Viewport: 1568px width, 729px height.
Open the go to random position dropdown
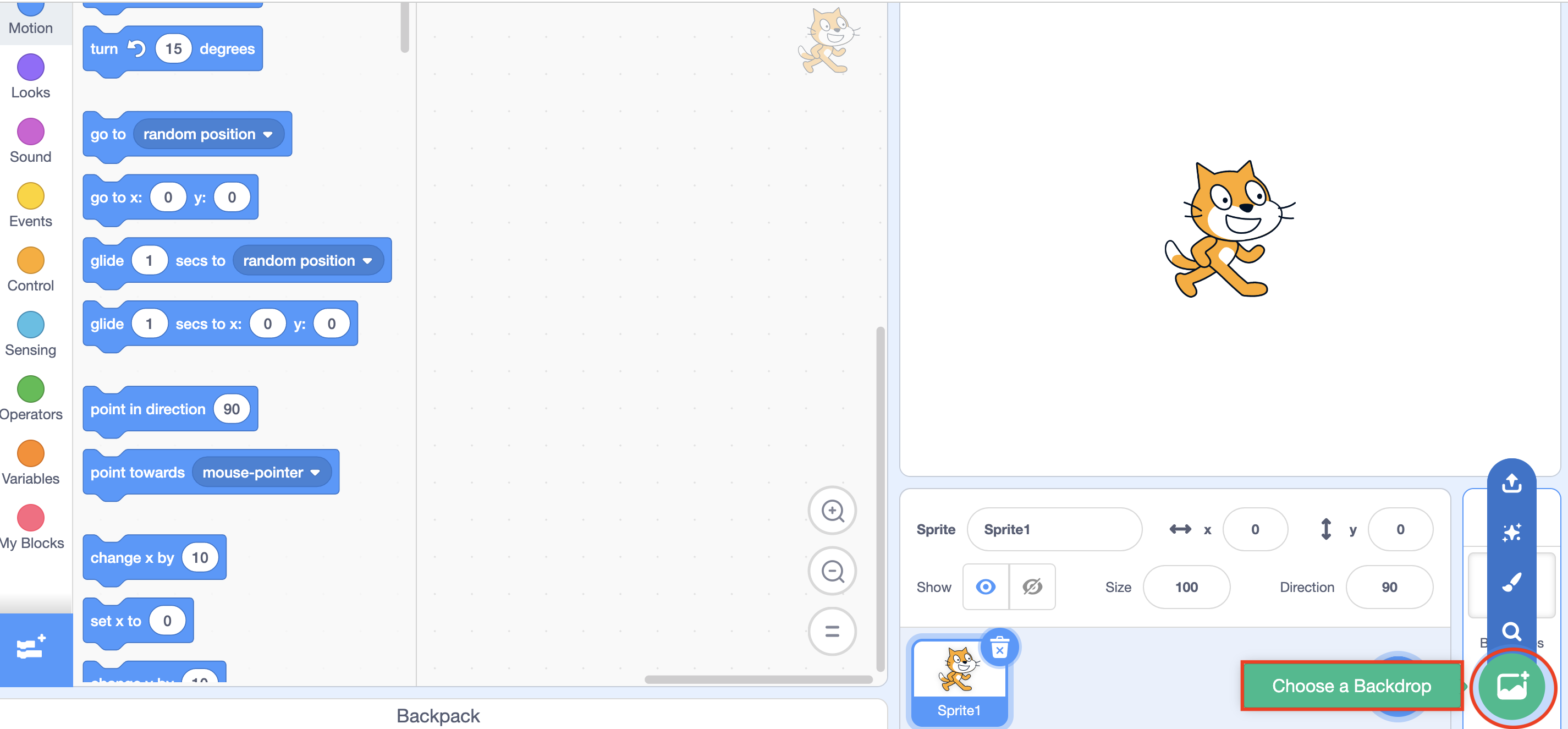point(267,135)
